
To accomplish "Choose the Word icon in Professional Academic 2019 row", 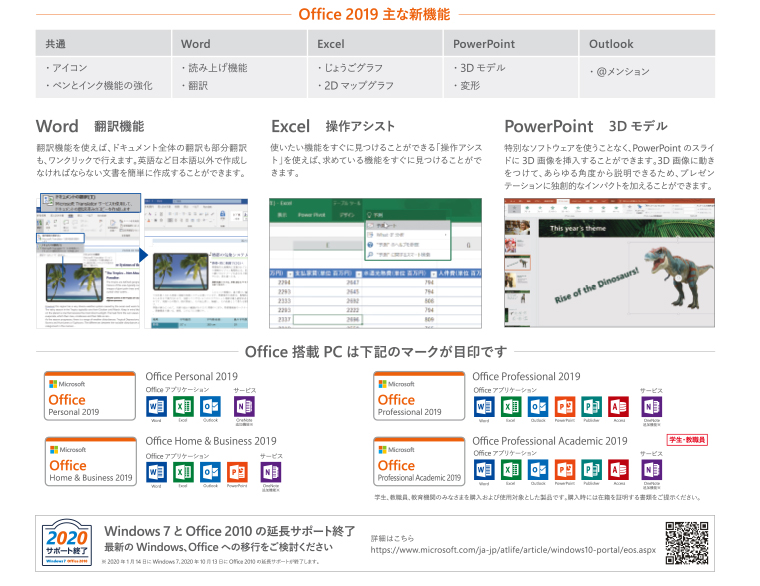I will (x=484, y=470).
